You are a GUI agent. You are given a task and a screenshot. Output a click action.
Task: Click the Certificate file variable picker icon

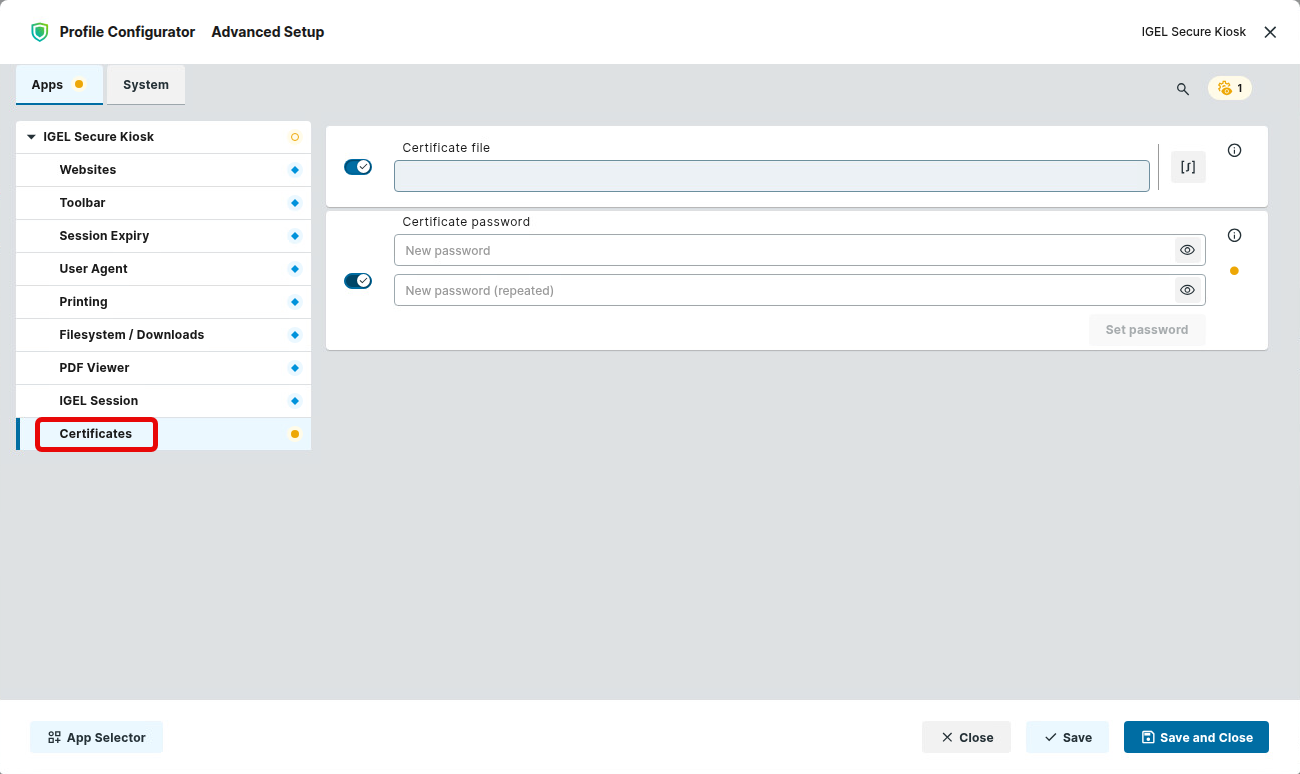pyautogui.click(x=1188, y=167)
